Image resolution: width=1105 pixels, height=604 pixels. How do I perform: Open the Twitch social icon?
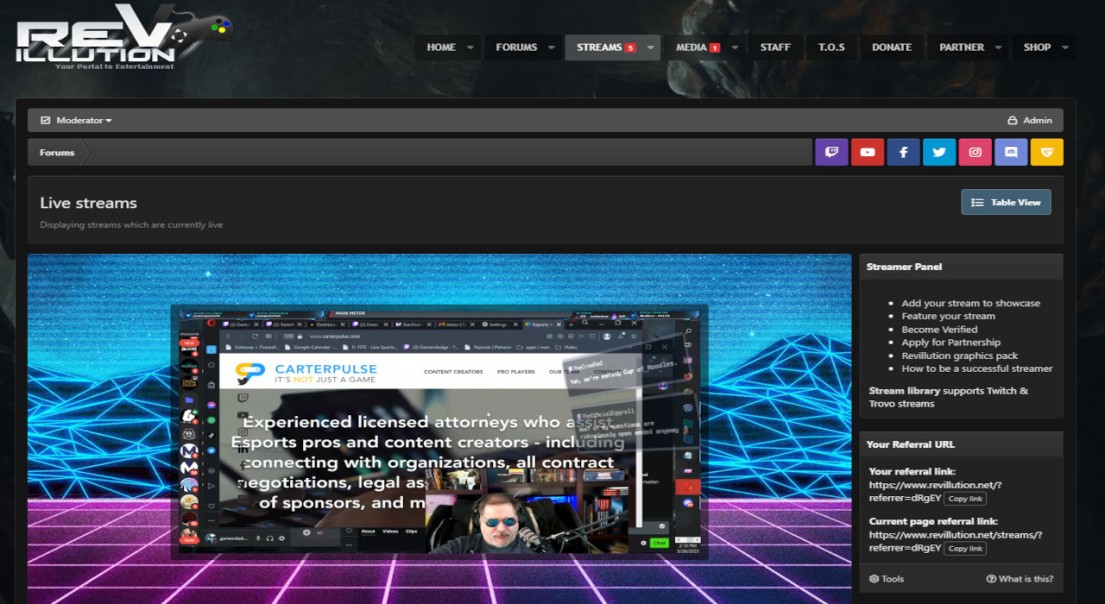(832, 152)
